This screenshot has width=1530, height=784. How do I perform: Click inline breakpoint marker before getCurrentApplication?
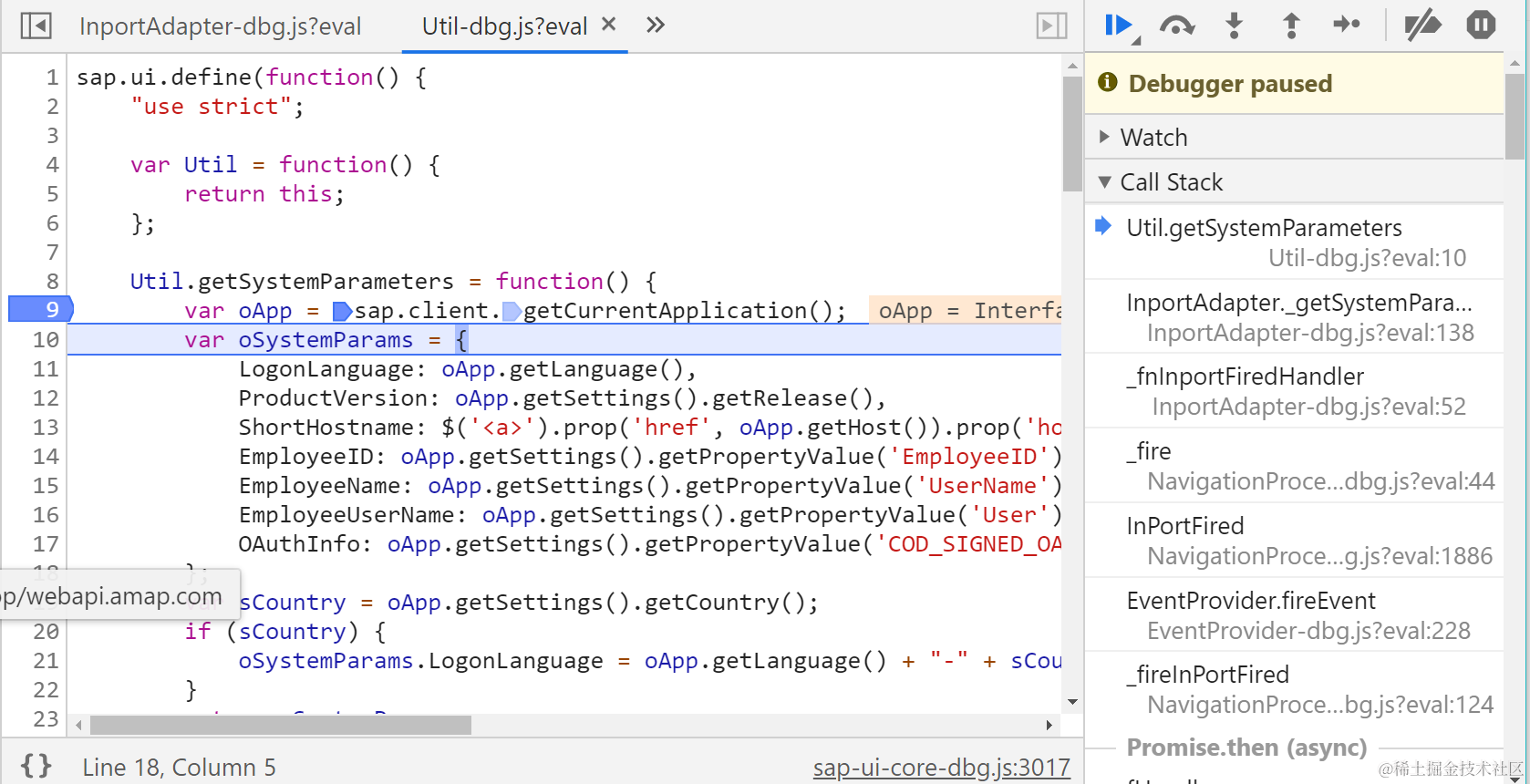(512, 312)
